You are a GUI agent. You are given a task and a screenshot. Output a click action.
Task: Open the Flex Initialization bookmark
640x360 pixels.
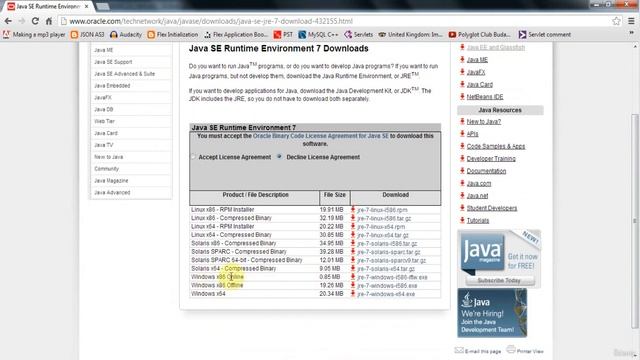pos(173,35)
